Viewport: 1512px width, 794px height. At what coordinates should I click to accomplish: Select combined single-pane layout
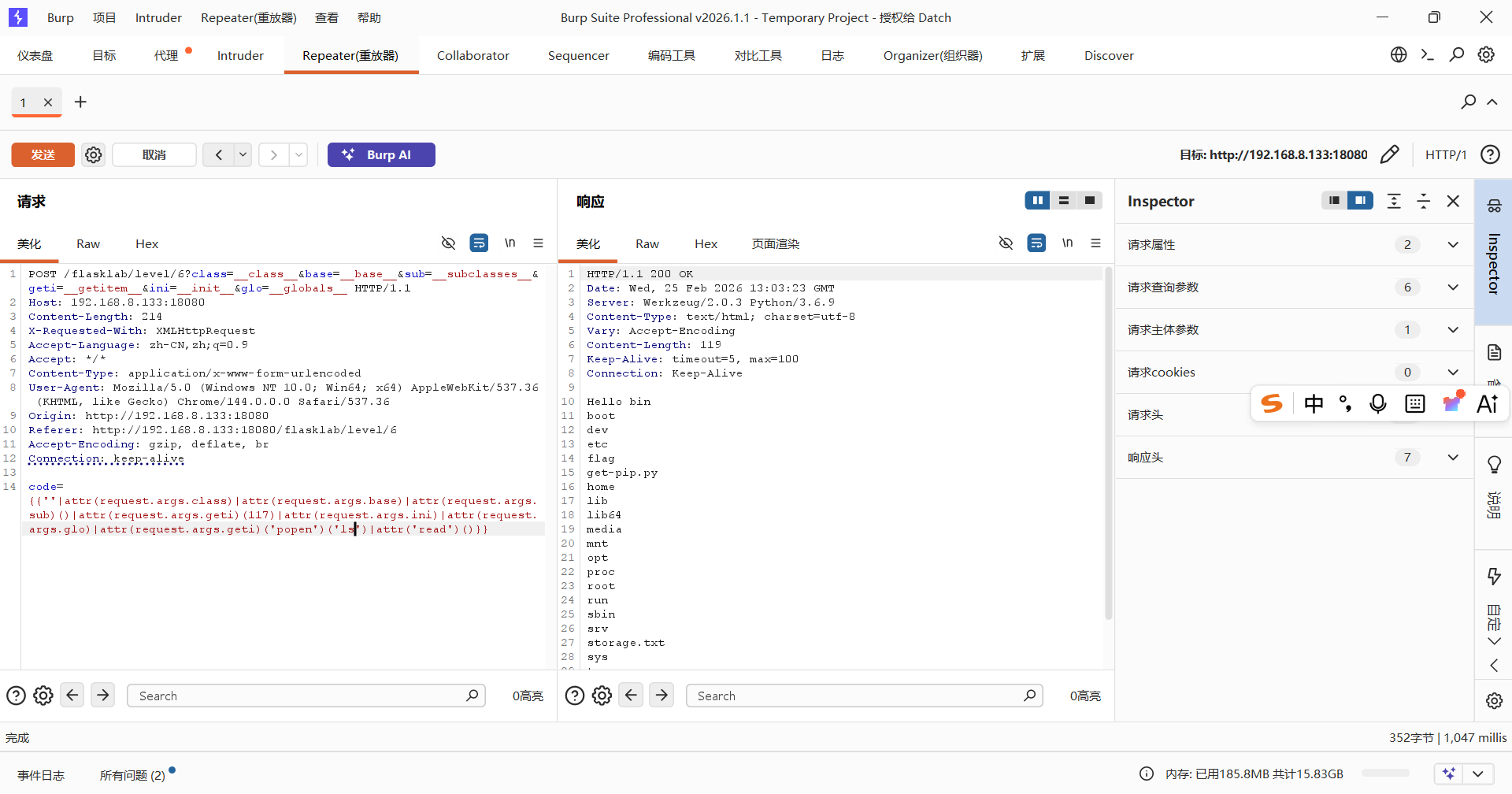(1090, 201)
